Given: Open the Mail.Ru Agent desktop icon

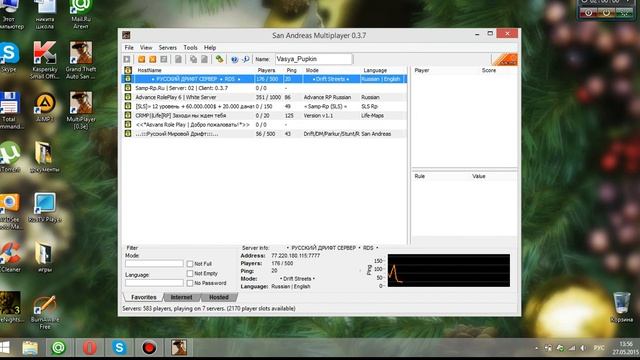Looking at the screenshot, I should (80, 15).
